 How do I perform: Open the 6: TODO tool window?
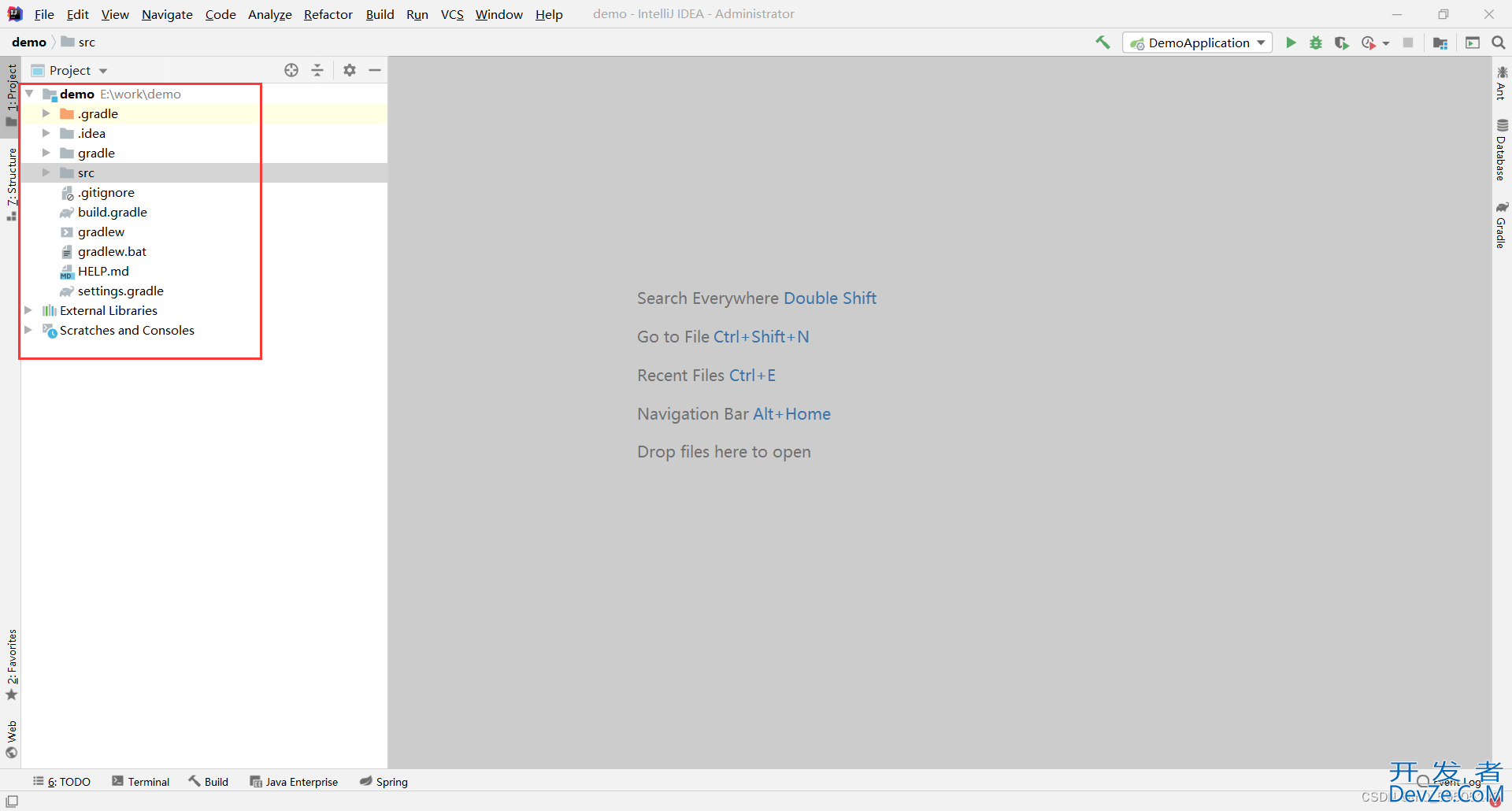(x=61, y=782)
